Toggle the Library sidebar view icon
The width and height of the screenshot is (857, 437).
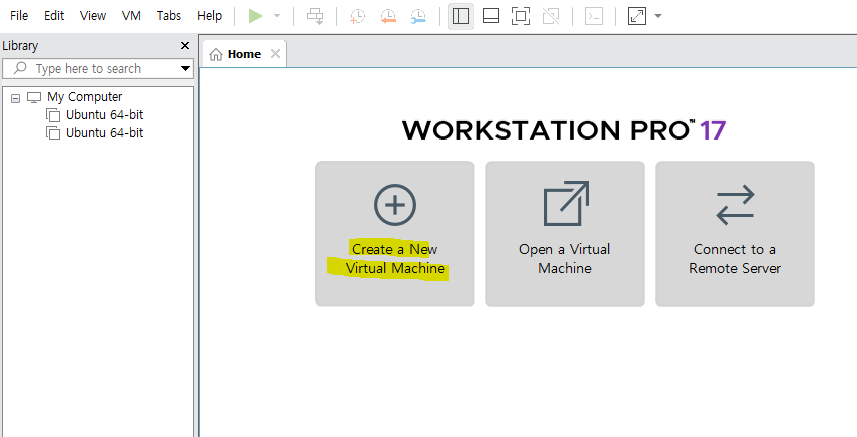[x=461, y=16]
